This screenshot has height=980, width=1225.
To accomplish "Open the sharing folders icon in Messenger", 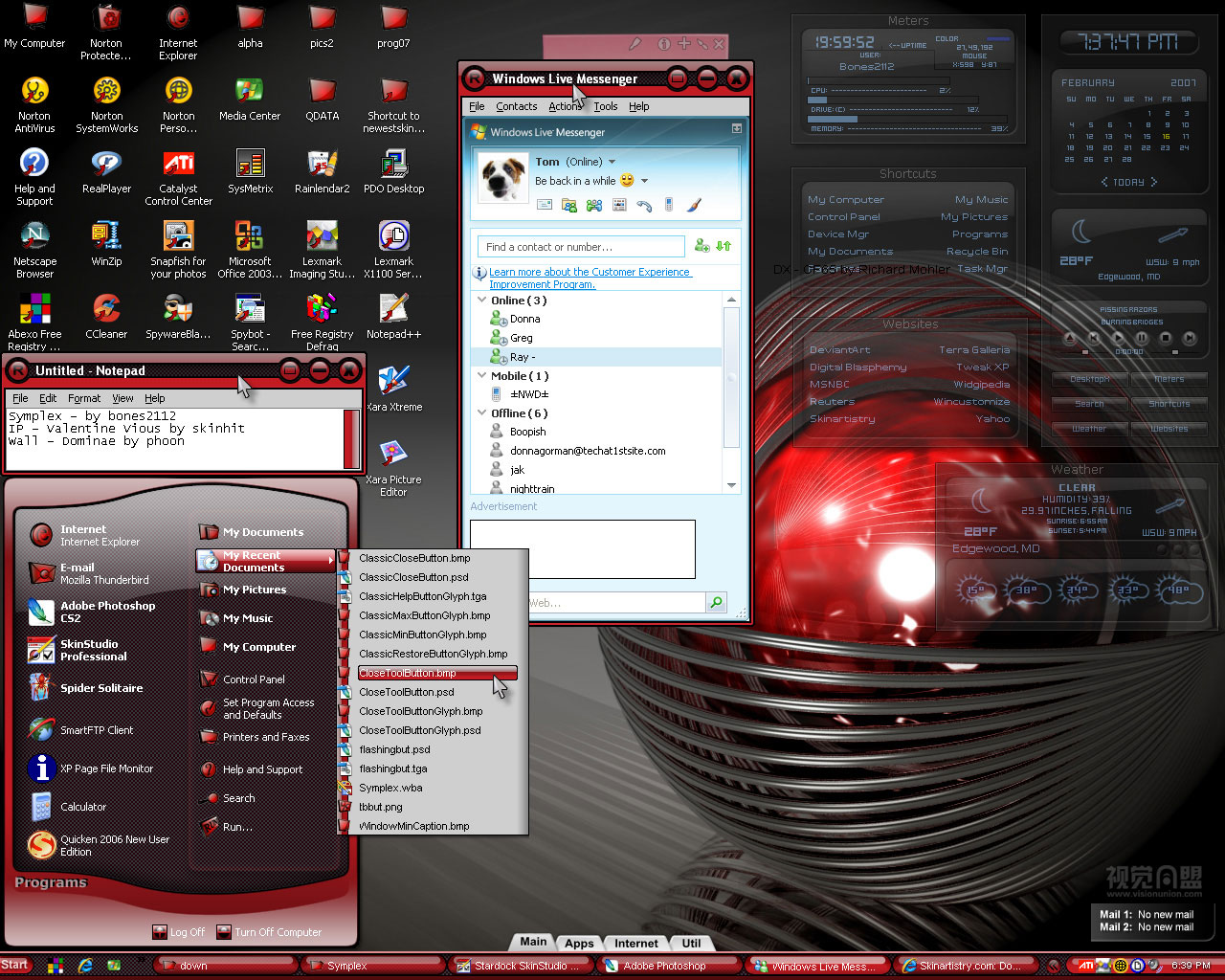I will (x=569, y=205).
